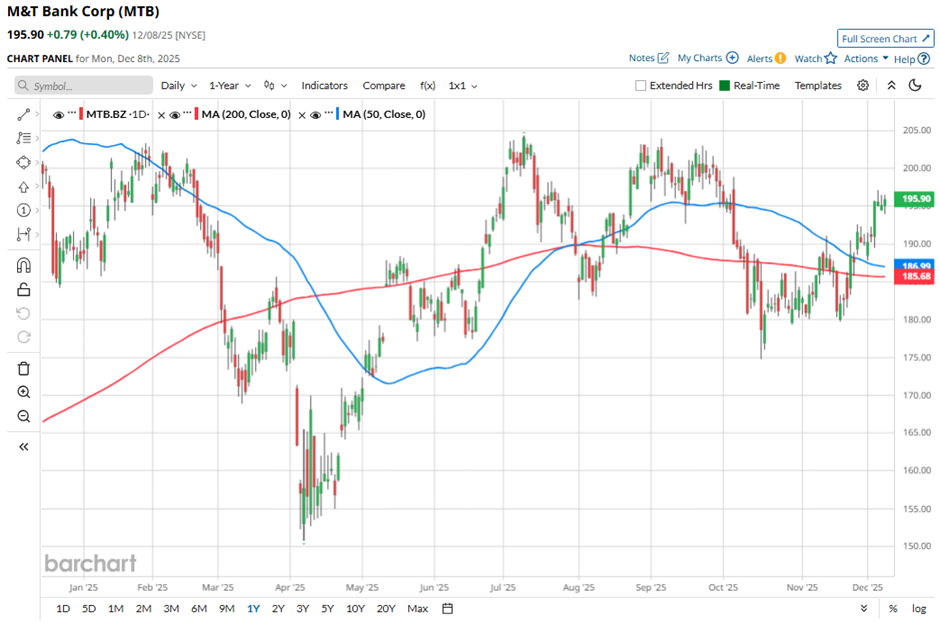Open the f(x) expressions menu
Image resolution: width=940 pixels, height=623 pixels.
click(x=427, y=86)
